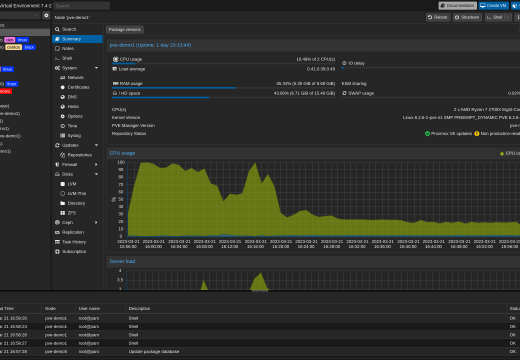Click the SWAP usage refresh icon
The image size is (520, 360).
coord(344,93)
